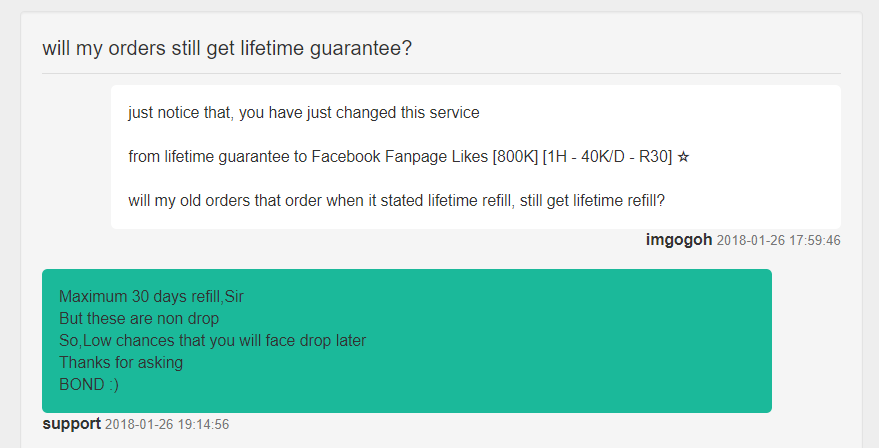Click the support username label

pyautogui.click(x=72, y=424)
